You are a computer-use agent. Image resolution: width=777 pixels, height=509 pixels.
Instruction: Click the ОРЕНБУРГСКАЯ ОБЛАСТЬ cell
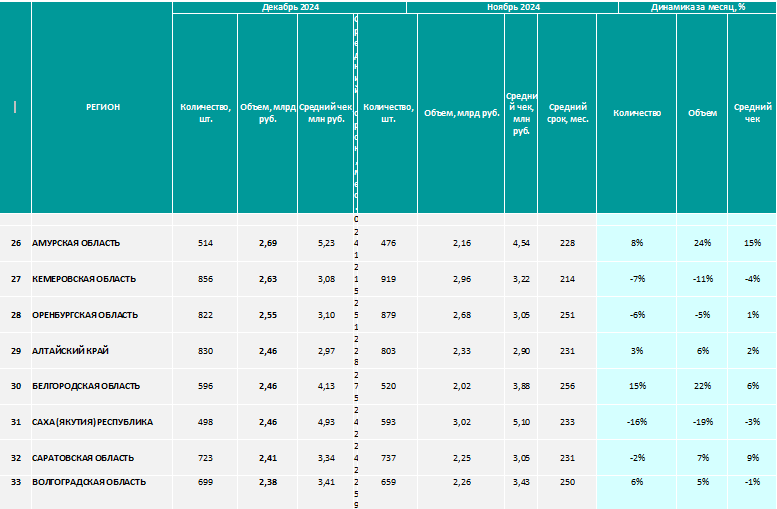(x=102, y=315)
